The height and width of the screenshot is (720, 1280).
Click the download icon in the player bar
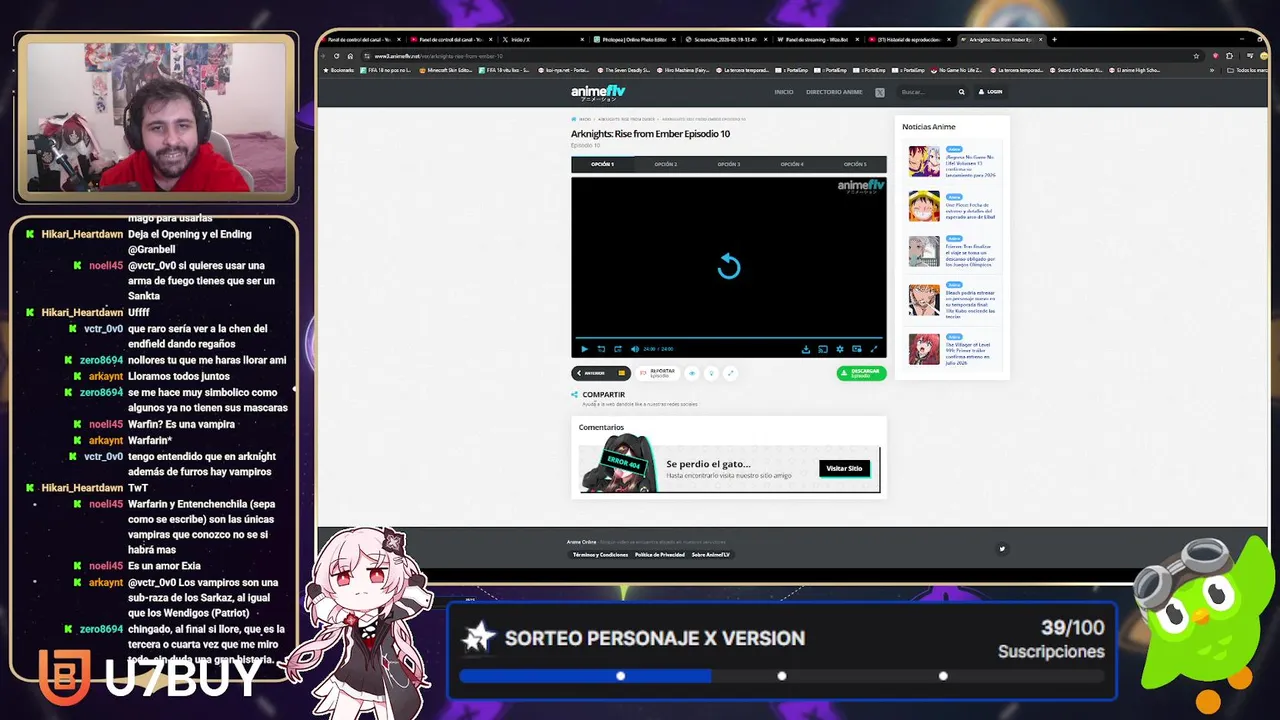806,349
